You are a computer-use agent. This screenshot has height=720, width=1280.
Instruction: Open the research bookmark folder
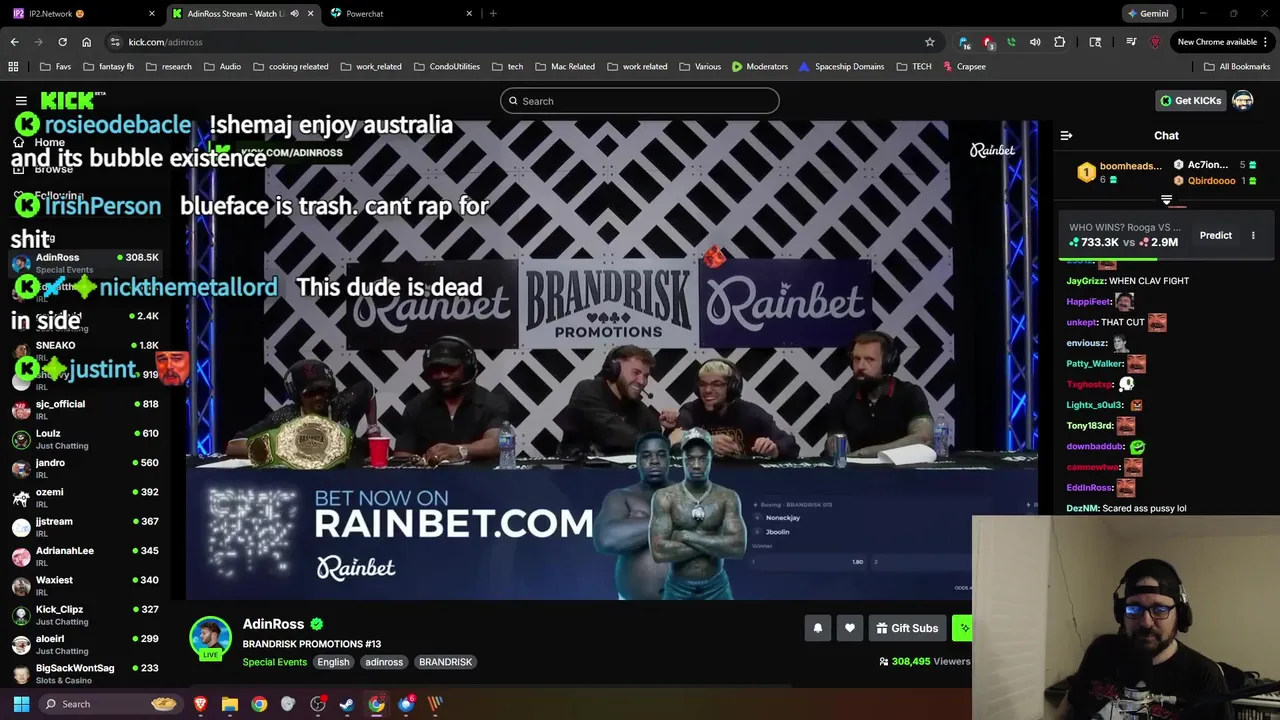click(x=168, y=67)
